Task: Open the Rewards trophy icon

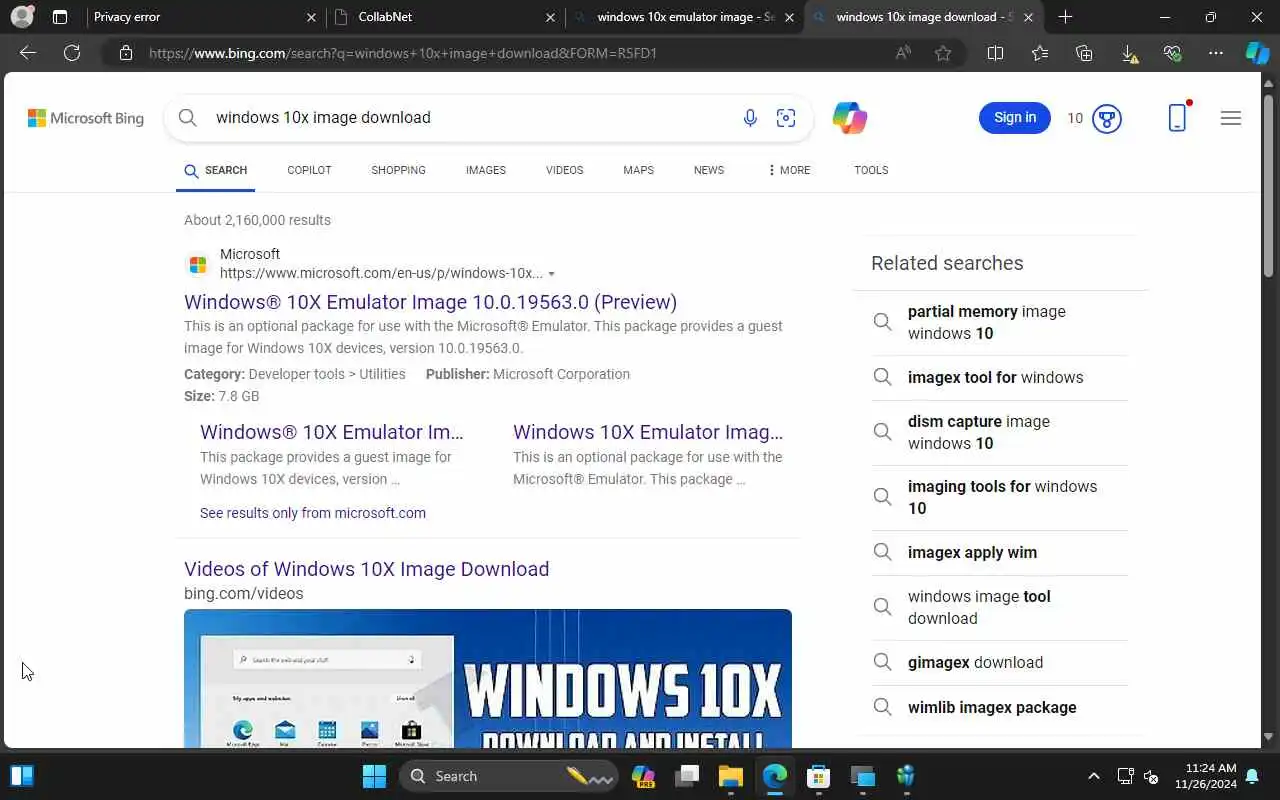Action: [x=1107, y=118]
